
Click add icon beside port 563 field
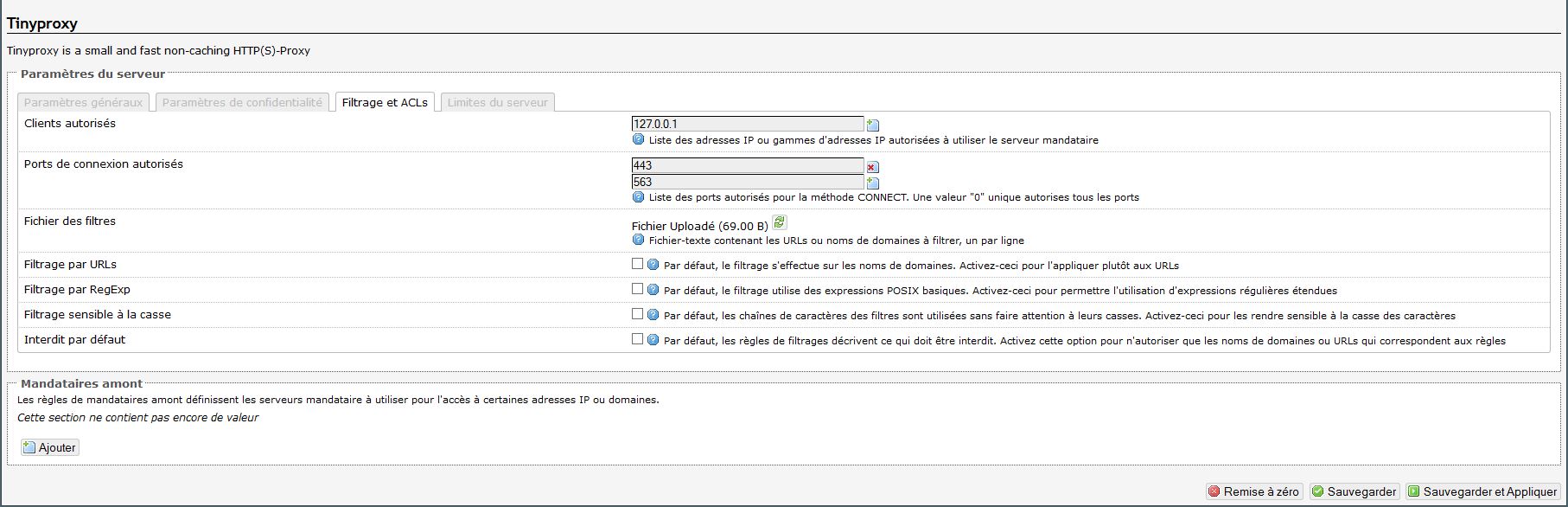pyautogui.click(x=872, y=183)
